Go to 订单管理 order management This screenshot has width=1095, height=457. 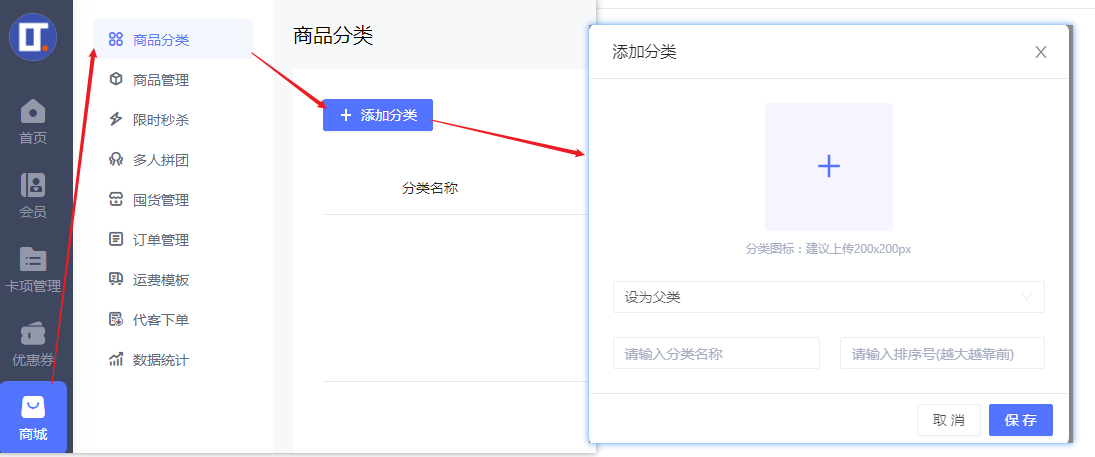[x=160, y=240]
